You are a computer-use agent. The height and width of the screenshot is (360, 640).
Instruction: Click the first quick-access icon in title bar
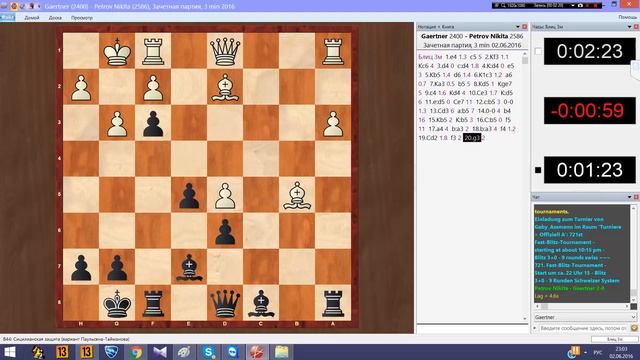[x=4, y=6]
